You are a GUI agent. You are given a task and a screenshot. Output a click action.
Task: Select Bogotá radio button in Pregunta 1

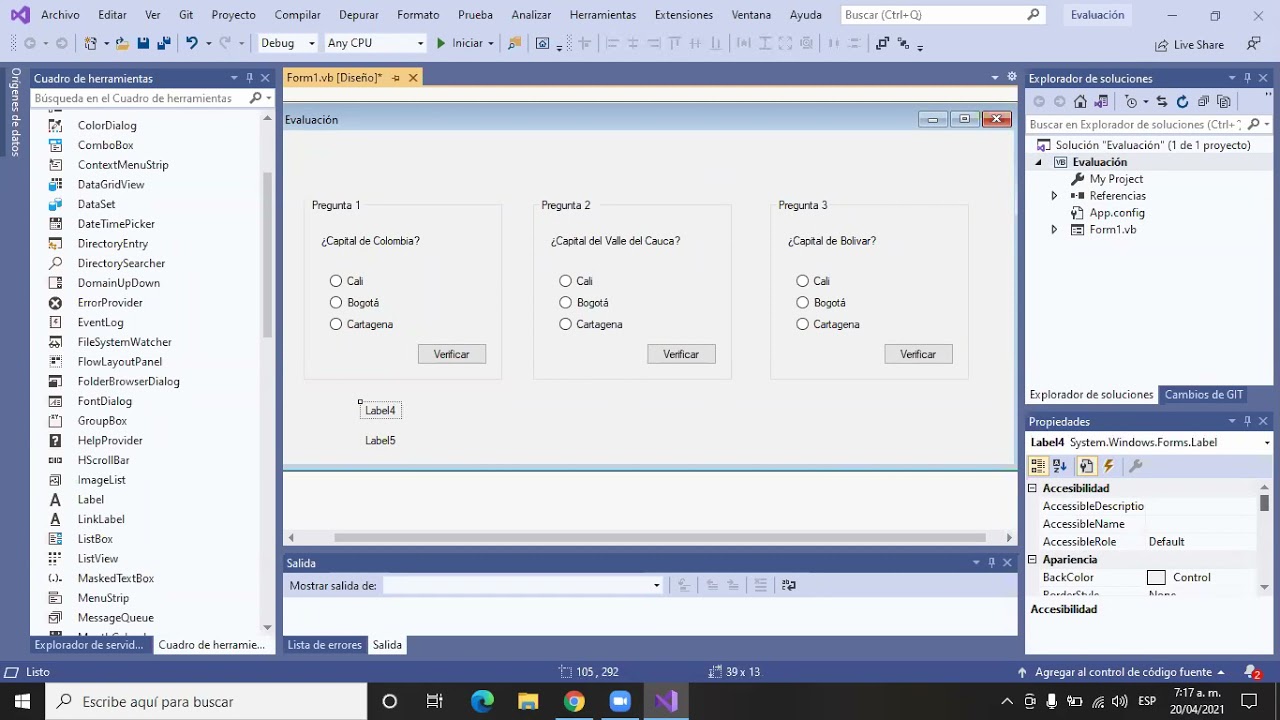336,302
